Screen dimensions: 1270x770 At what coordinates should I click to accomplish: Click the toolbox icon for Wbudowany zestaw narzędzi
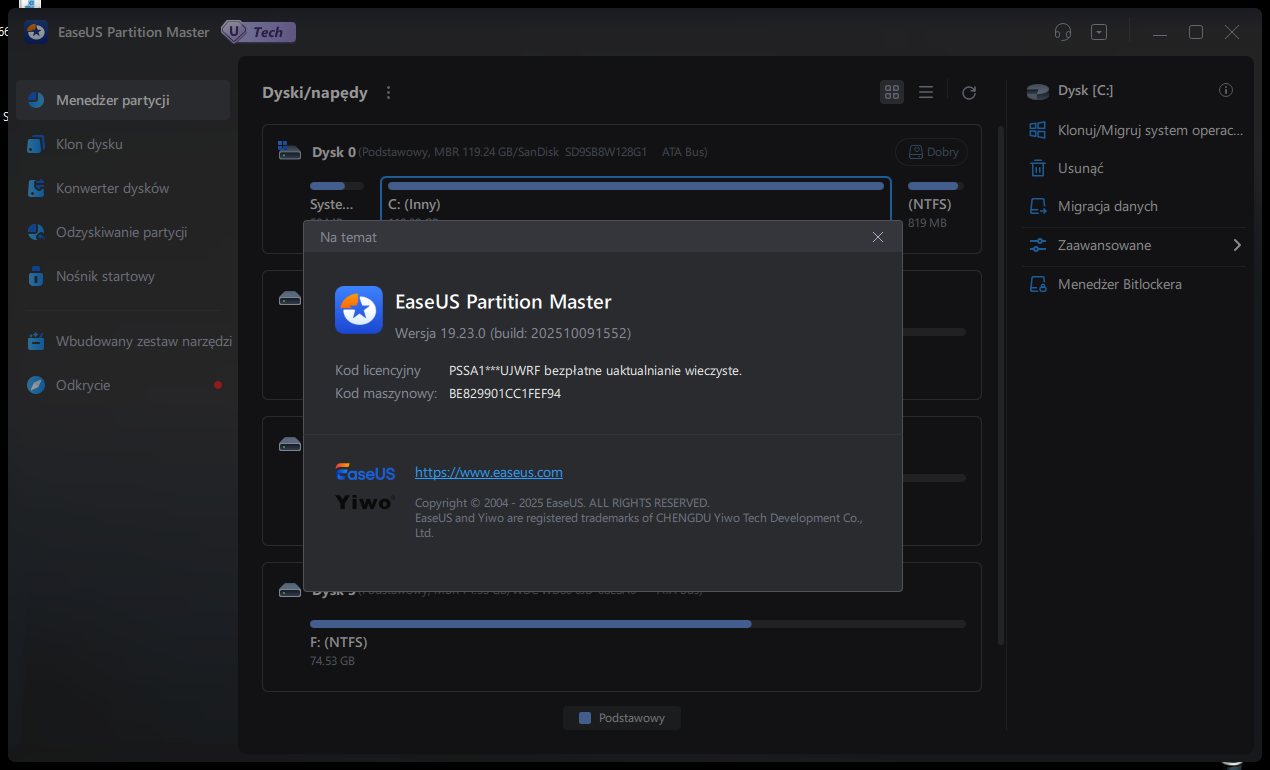click(x=36, y=341)
